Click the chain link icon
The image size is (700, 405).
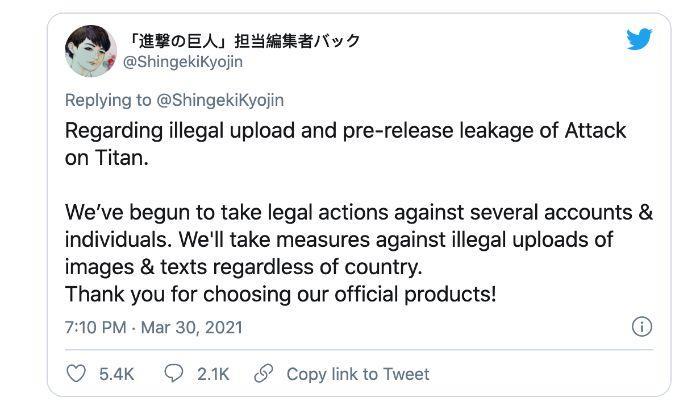(x=264, y=373)
